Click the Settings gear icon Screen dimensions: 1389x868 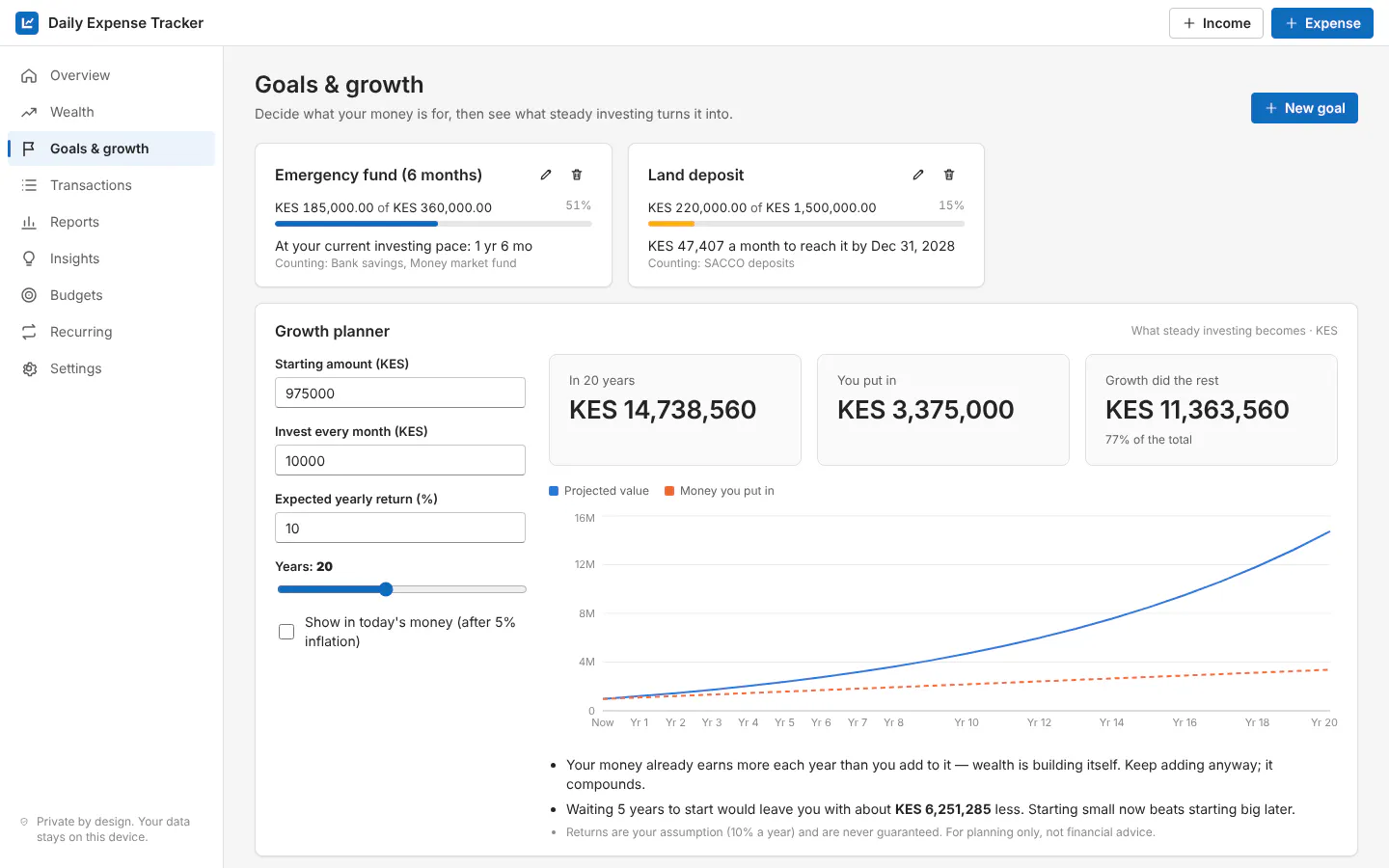[x=29, y=368]
